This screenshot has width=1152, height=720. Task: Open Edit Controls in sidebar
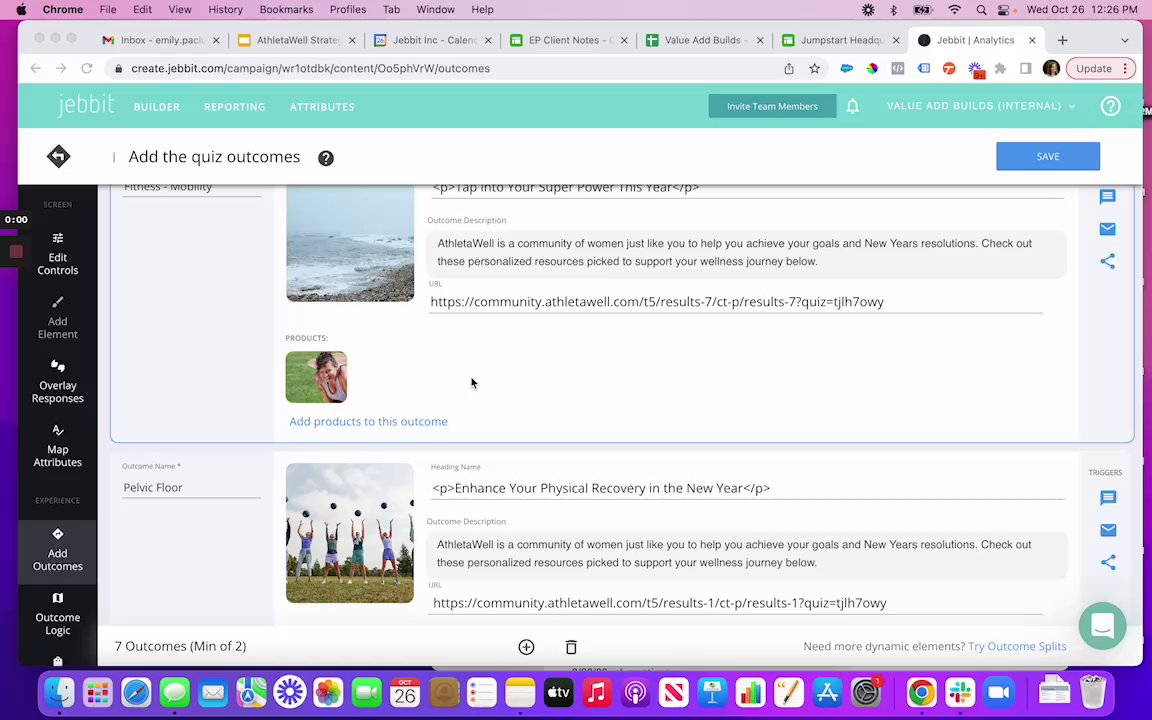(x=57, y=253)
